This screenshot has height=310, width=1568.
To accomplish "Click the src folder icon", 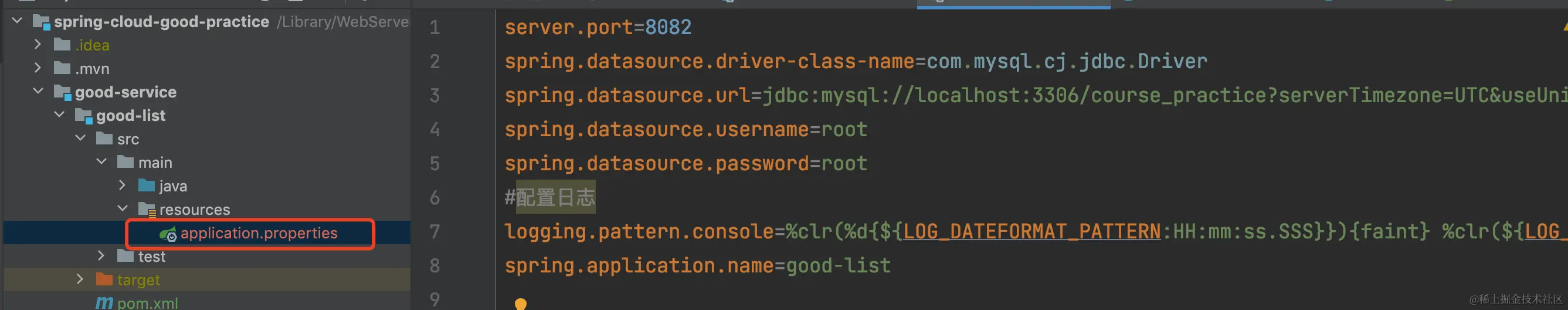I will click(104, 138).
